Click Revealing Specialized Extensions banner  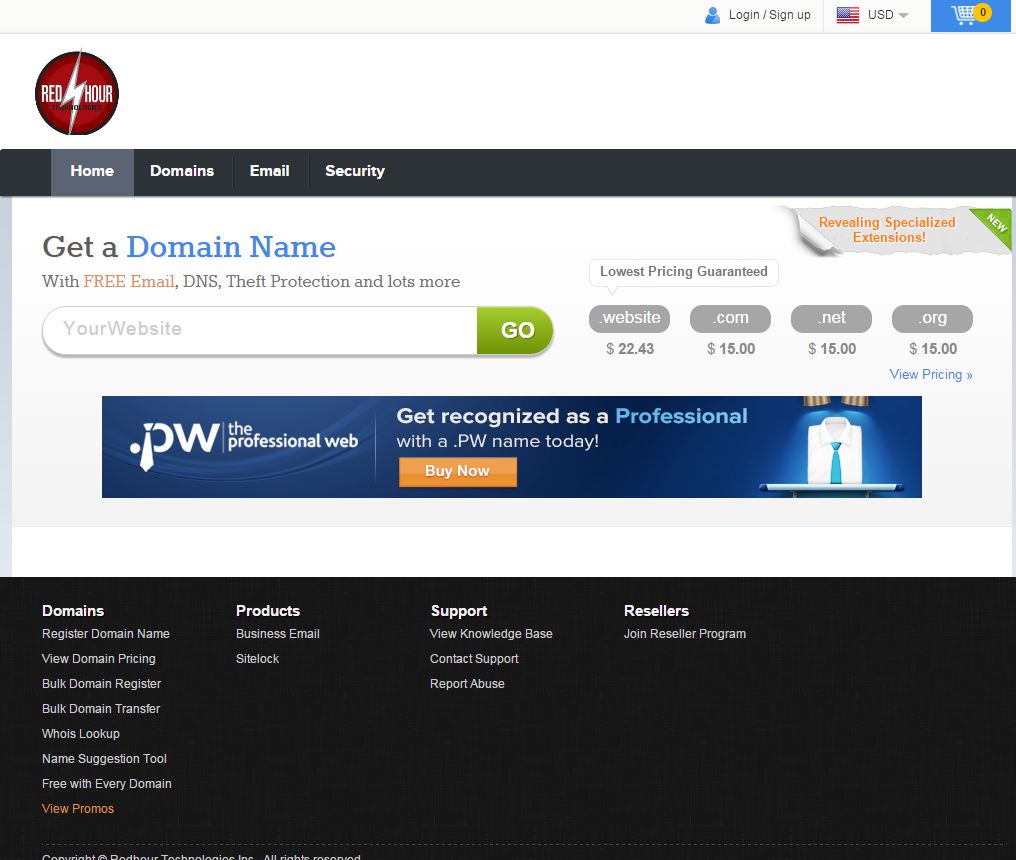(887, 230)
